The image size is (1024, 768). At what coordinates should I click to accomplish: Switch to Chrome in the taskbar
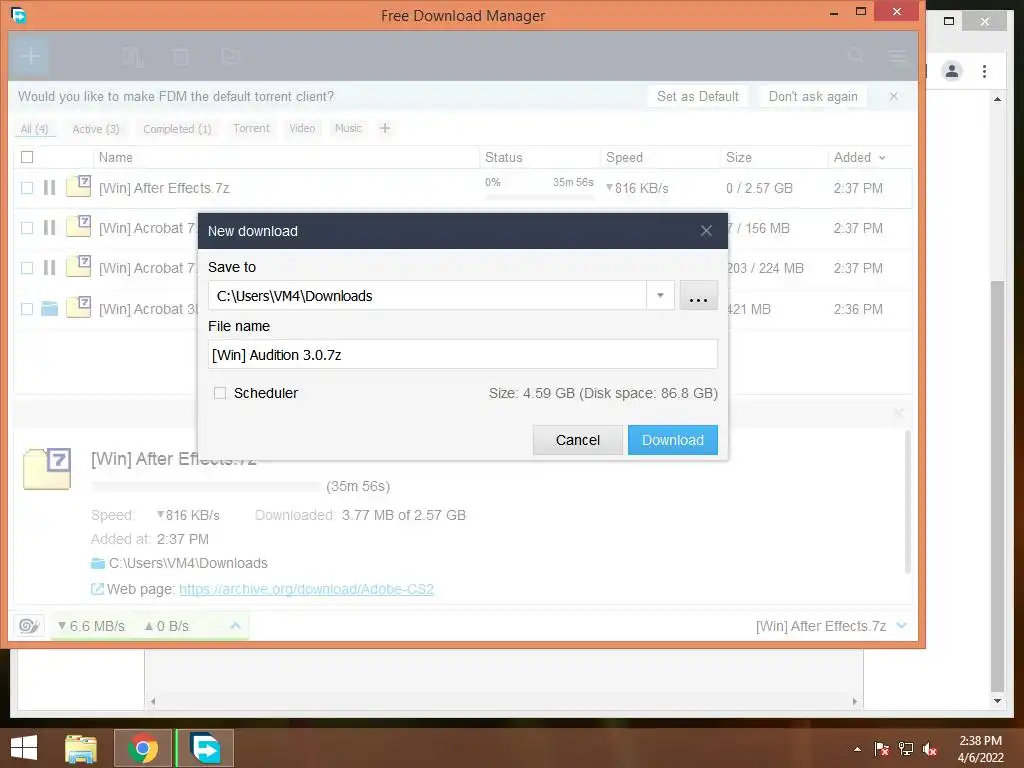coord(143,748)
